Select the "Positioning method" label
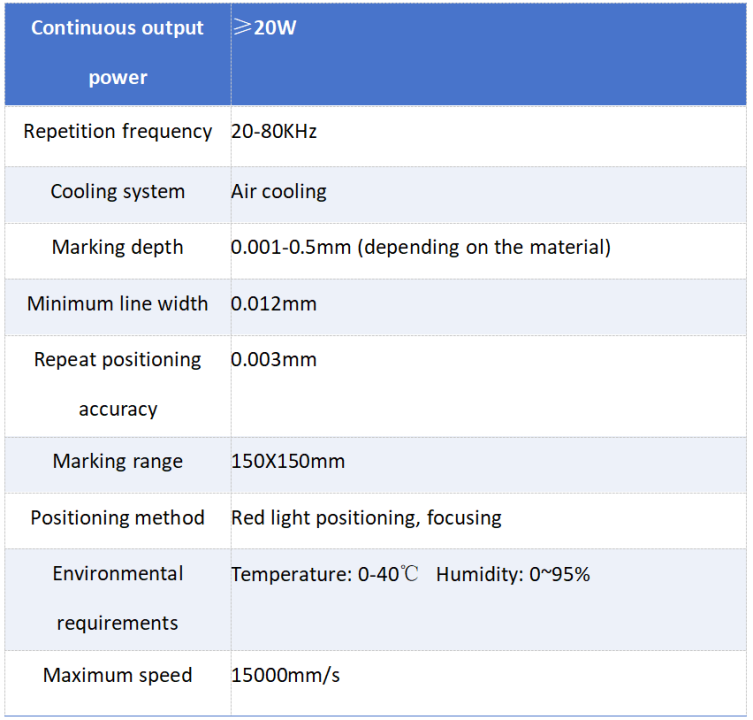753x720 pixels. (x=118, y=518)
